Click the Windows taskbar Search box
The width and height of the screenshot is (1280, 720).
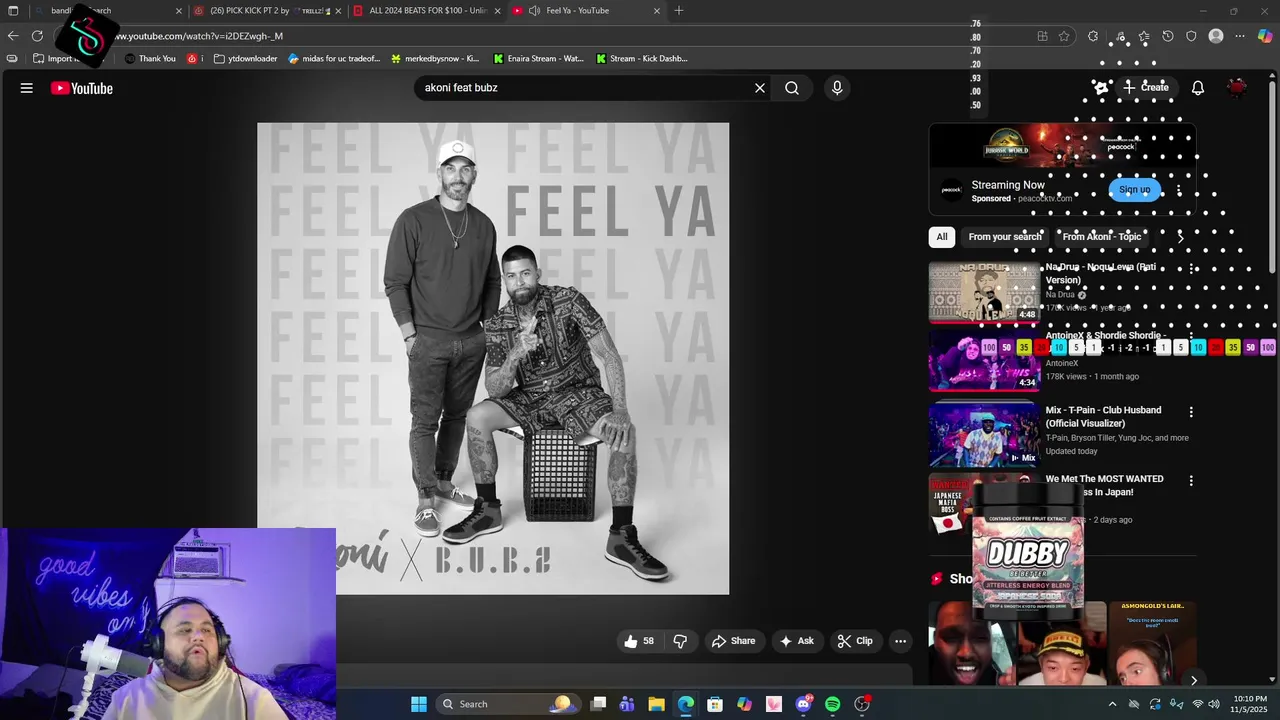tap(506, 704)
